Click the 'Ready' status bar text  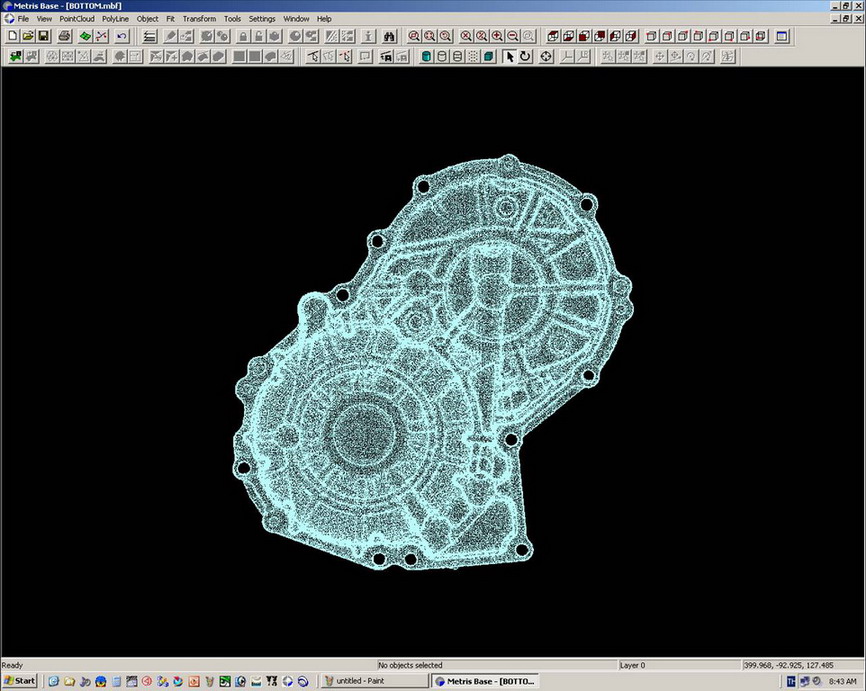(12, 665)
